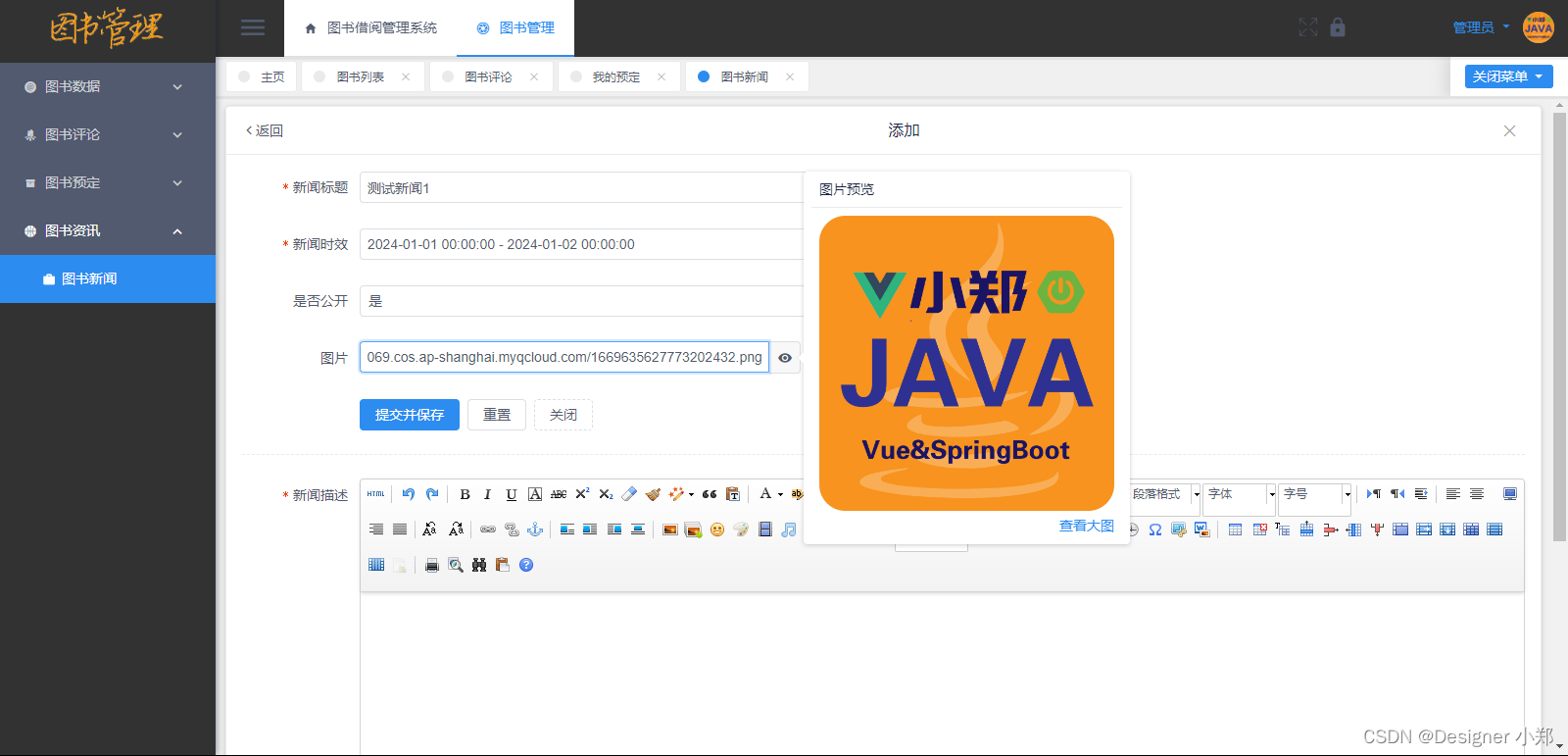Click the redo arrow in the editor toolbar
1568x756 pixels.
point(432,494)
